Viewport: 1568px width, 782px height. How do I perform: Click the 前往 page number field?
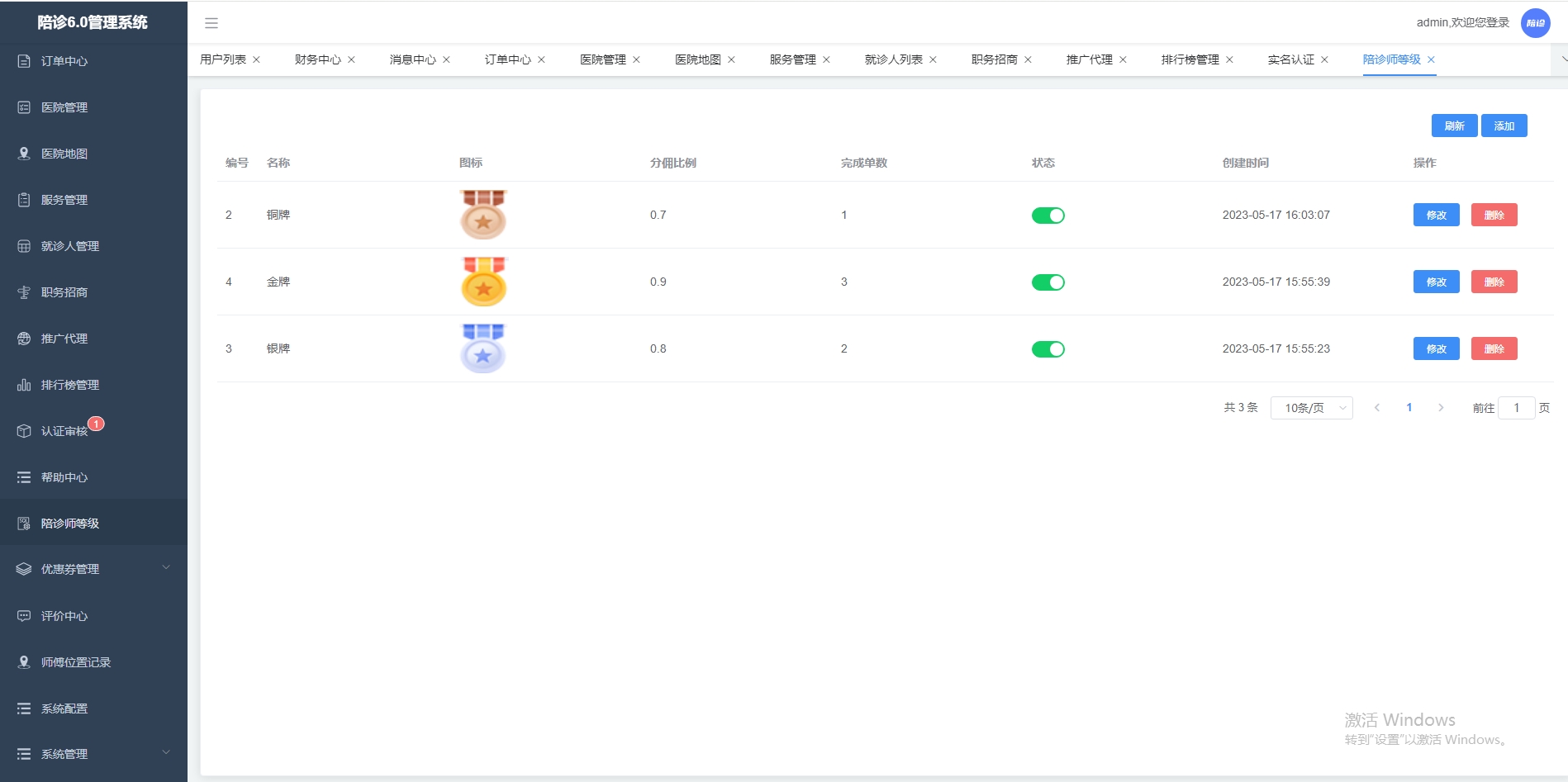1517,408
